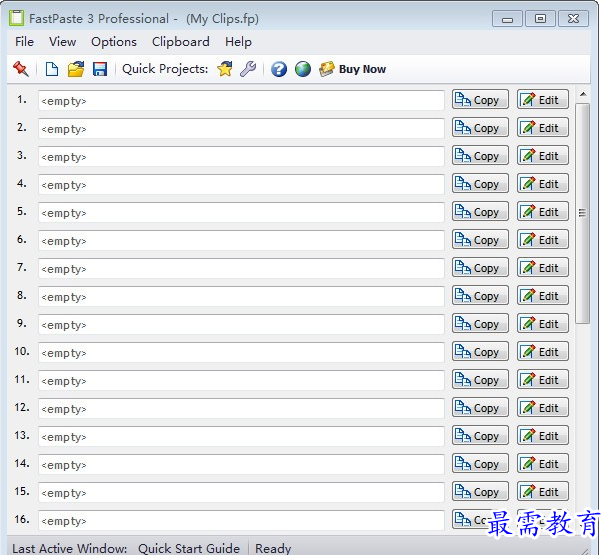Viewport: 609px width, 555px height.
Task: Click the red pushpin always-on-top icon
Action: tap(21, 69)
